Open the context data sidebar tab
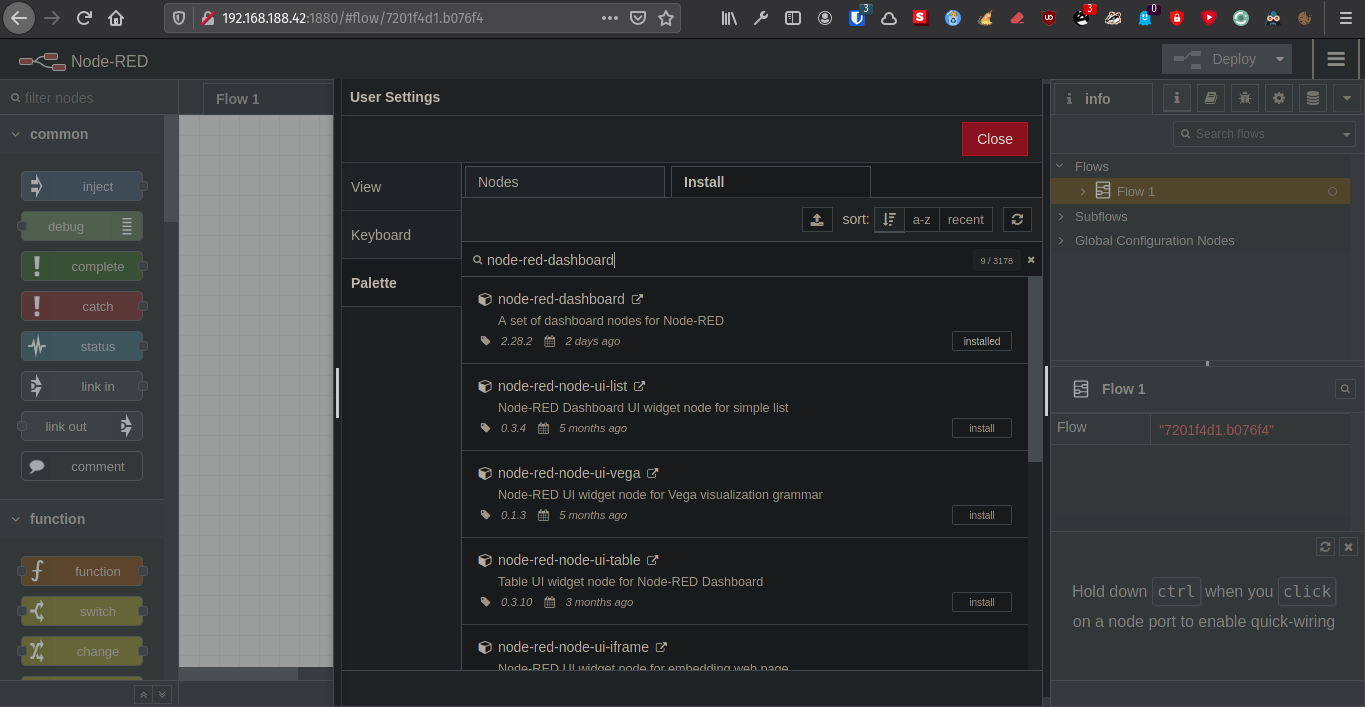The width and height of the screenshot is (1365, 707). coord(1313,98)
